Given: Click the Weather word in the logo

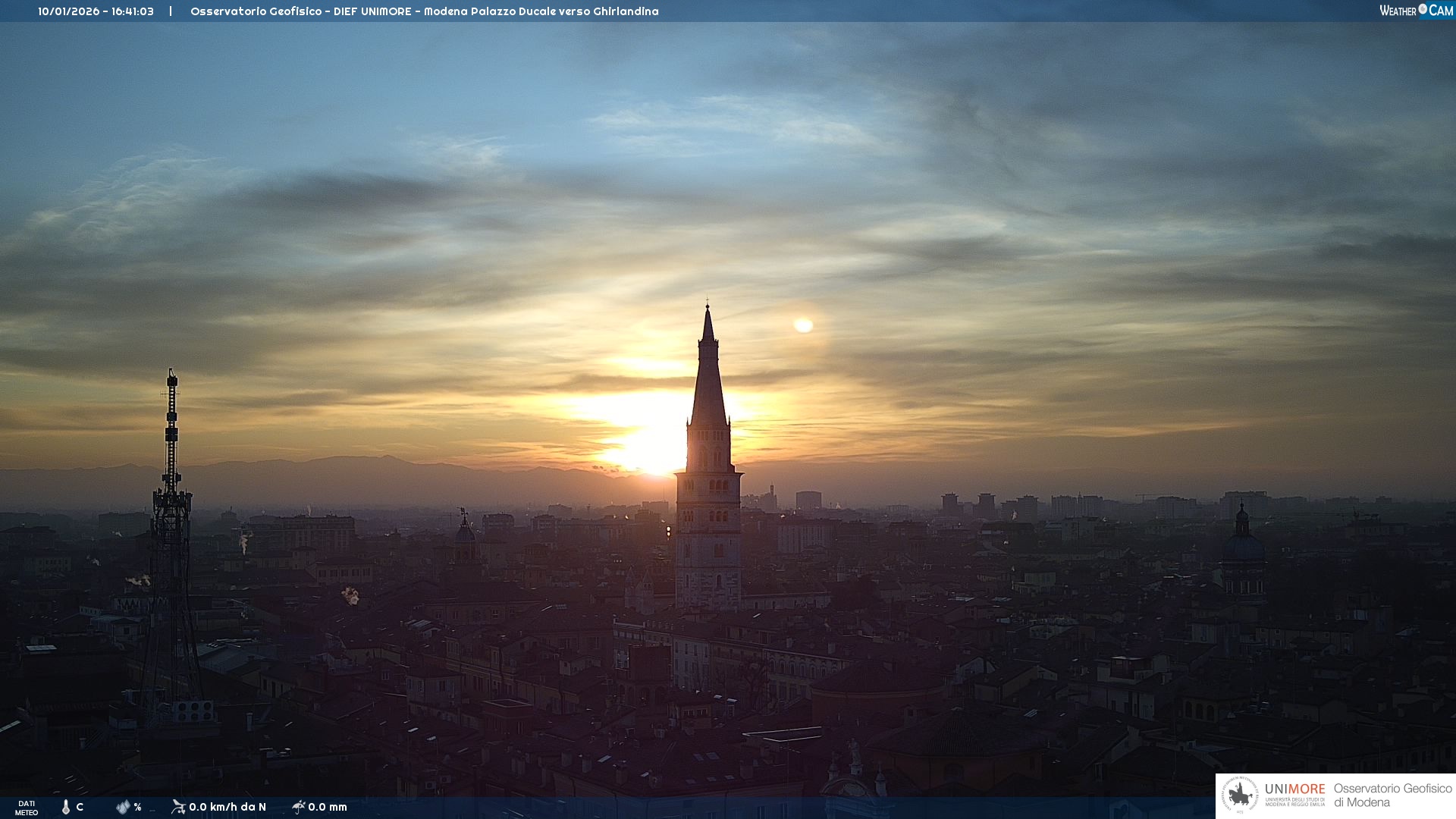Looking at the screenshot, I should [x=1398, y=11].
